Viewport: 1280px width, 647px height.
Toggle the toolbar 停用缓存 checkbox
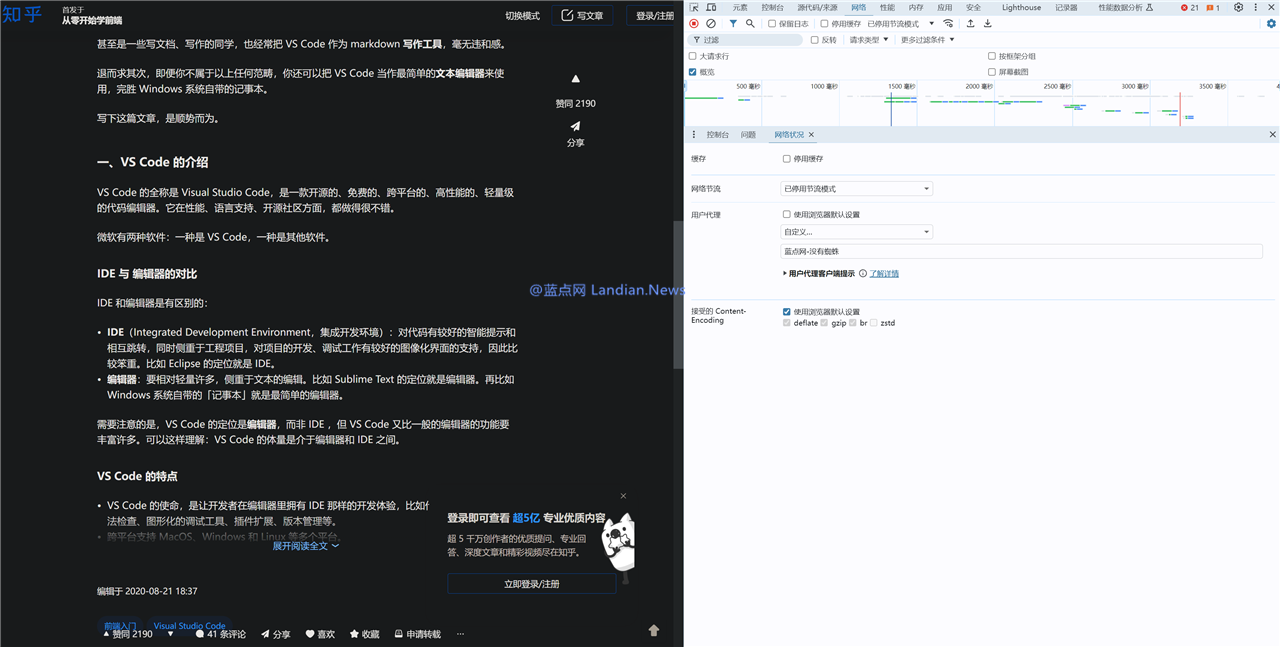point(824,24)
